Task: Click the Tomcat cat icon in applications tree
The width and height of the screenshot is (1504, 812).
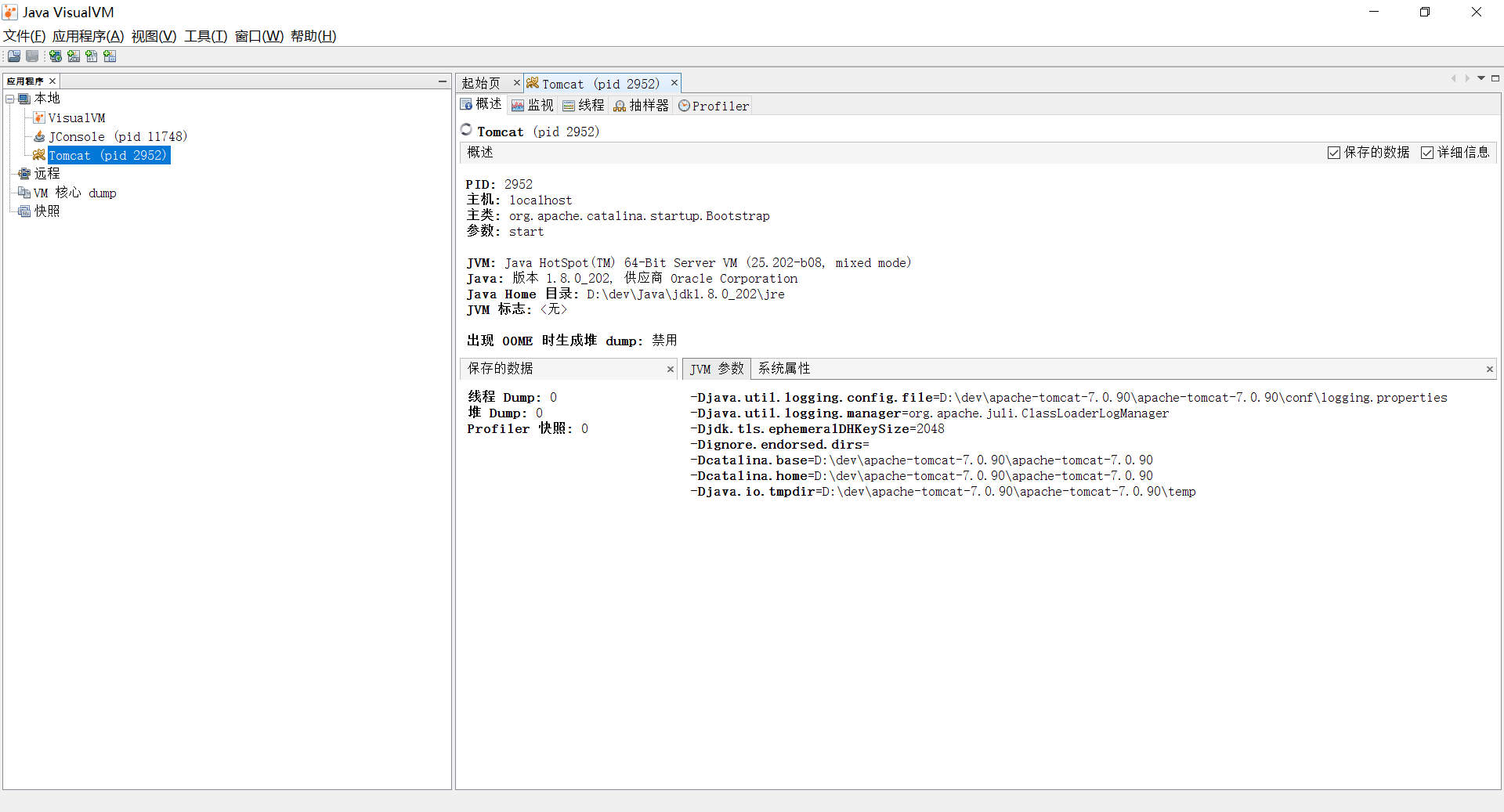Action: pos(39,155)
